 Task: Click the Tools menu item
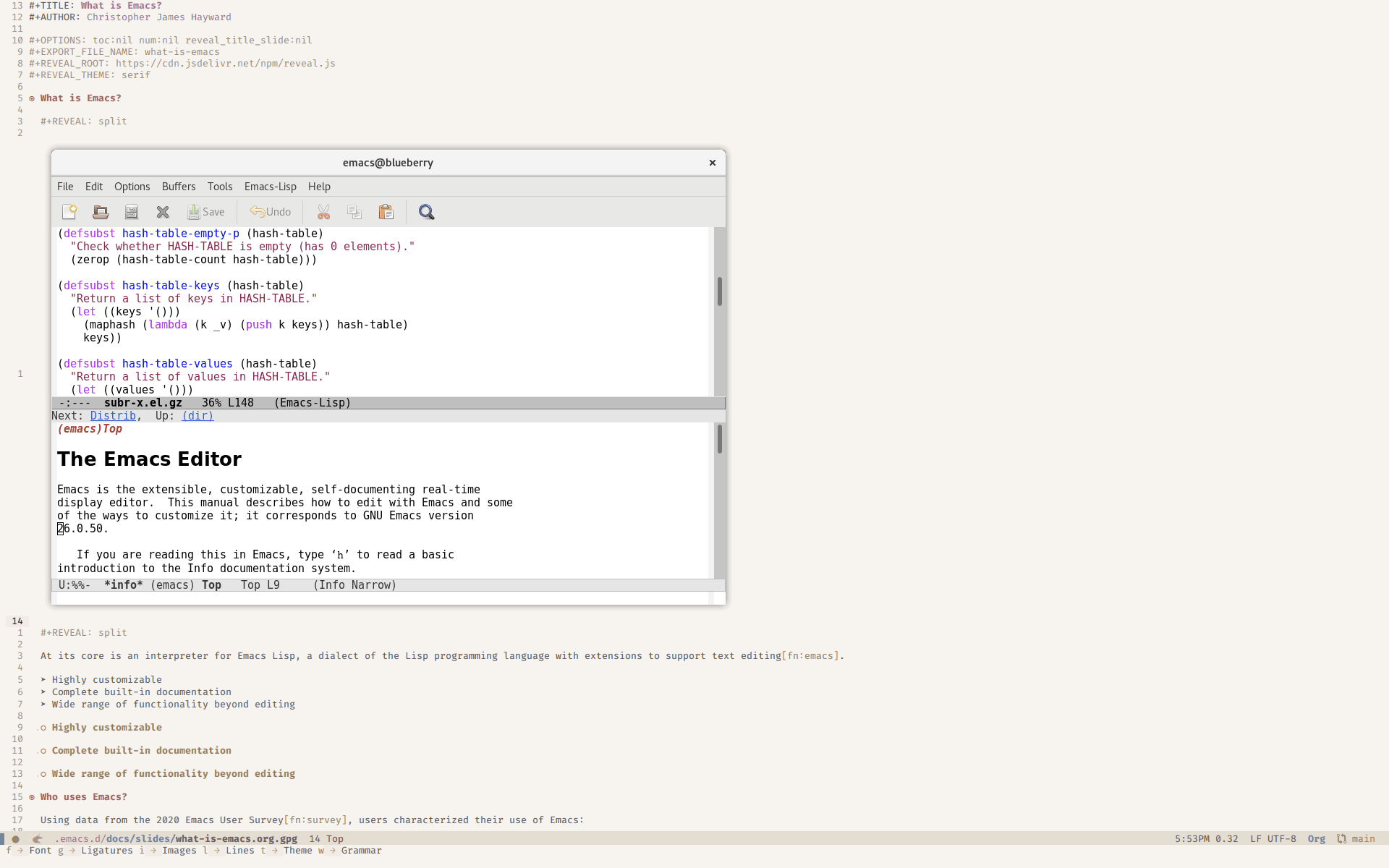pyautogui.click(x=219, y=186)
